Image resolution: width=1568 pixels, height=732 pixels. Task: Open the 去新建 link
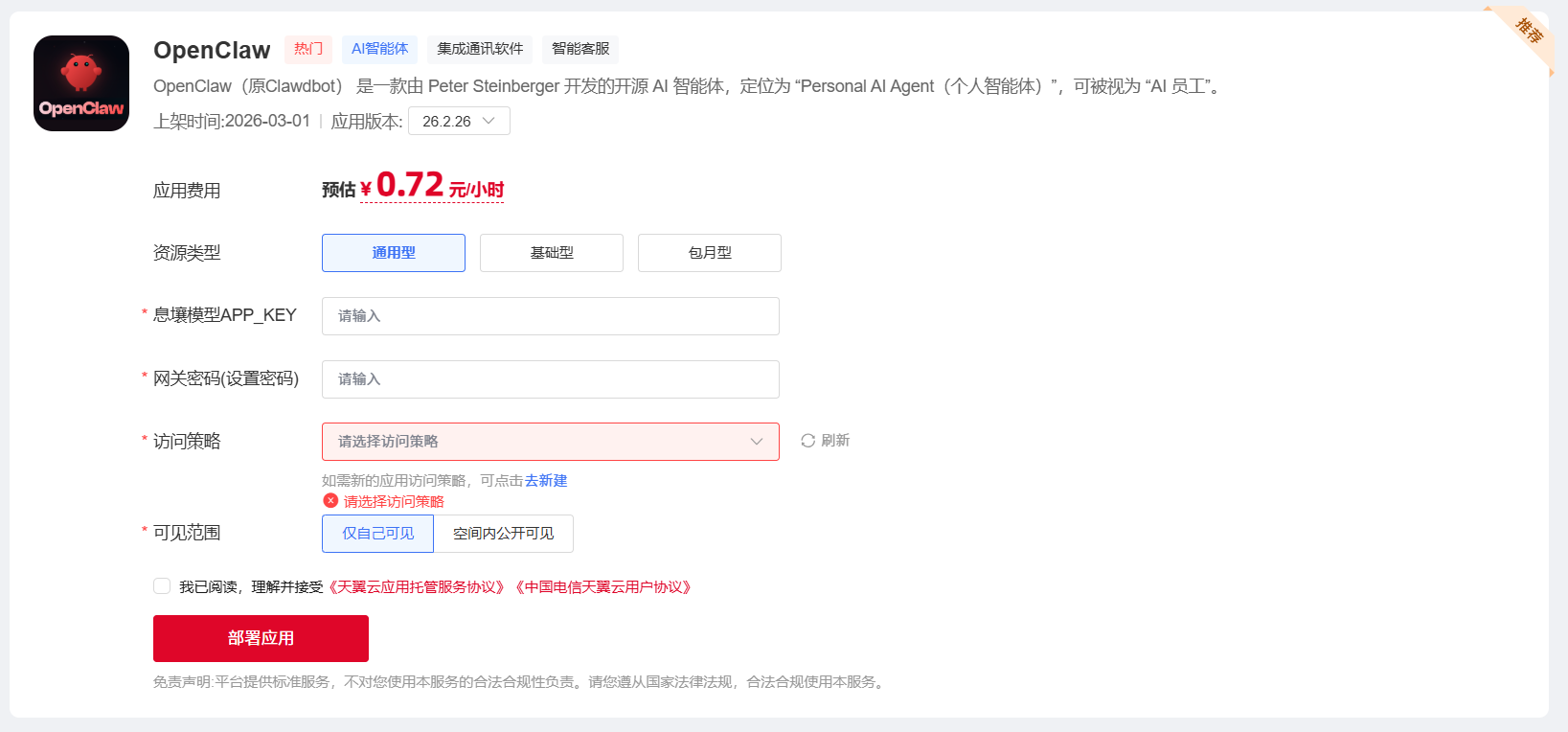tap(546, 481)
